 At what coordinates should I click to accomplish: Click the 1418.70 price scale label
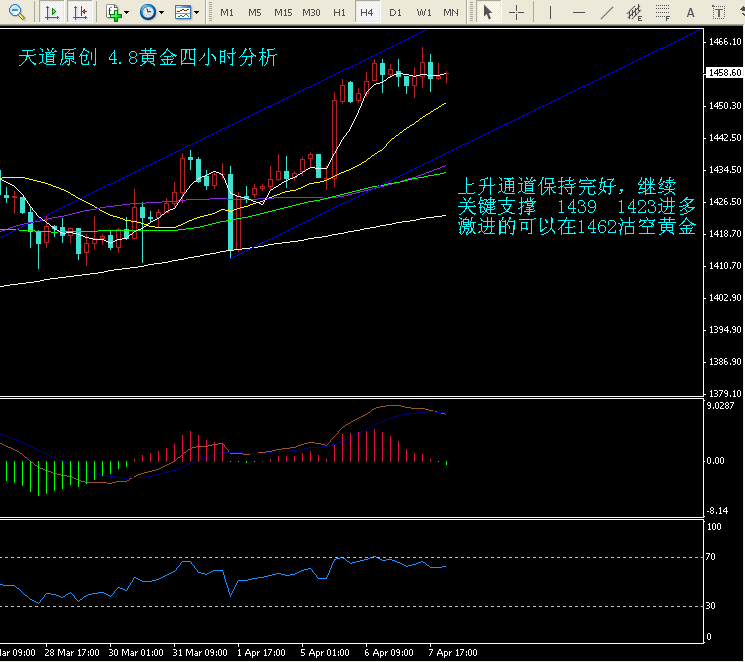point(725,233)
